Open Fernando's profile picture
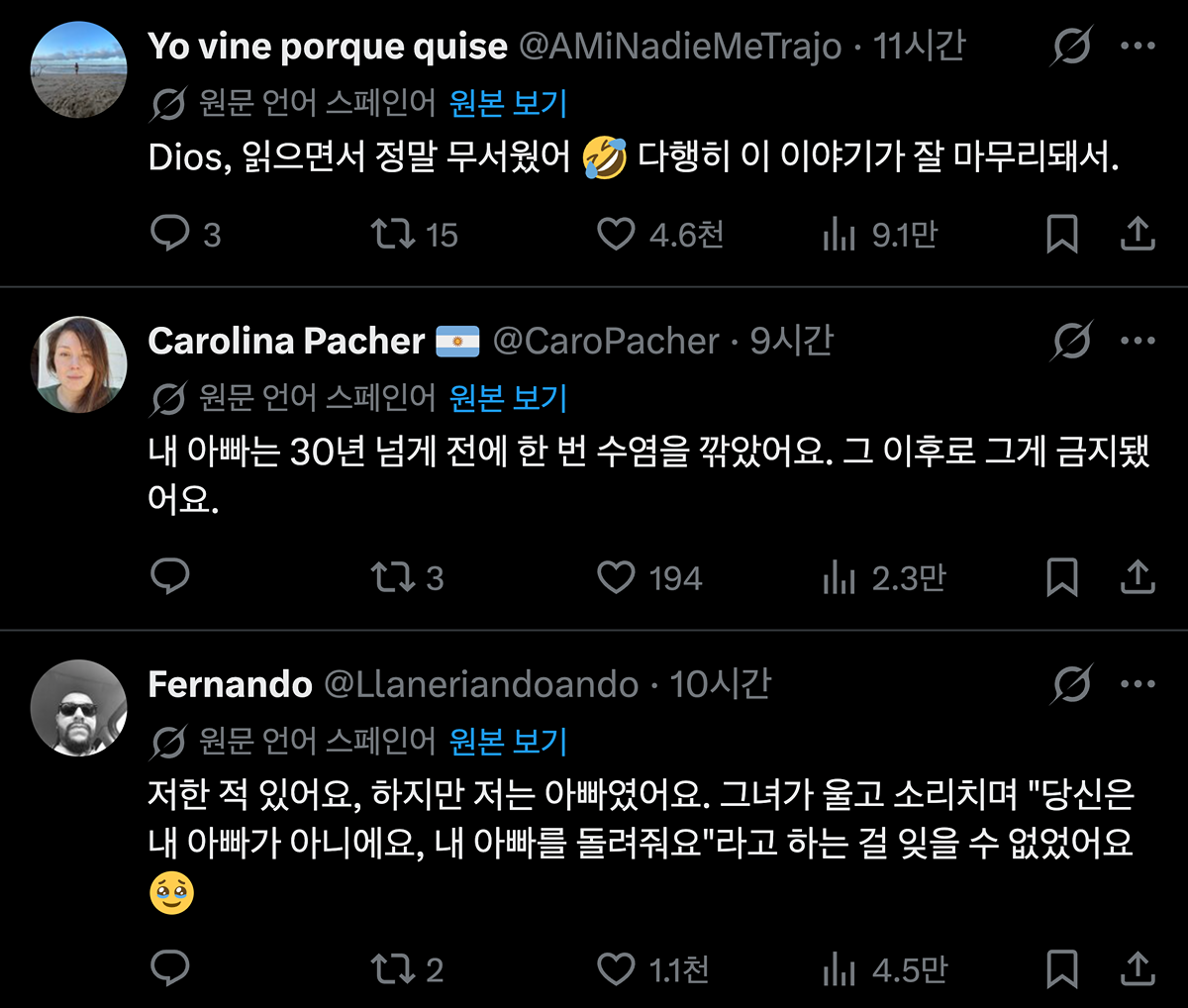Image resolution: width=1188 pixels, height=1008 pixels. point(78,707)
